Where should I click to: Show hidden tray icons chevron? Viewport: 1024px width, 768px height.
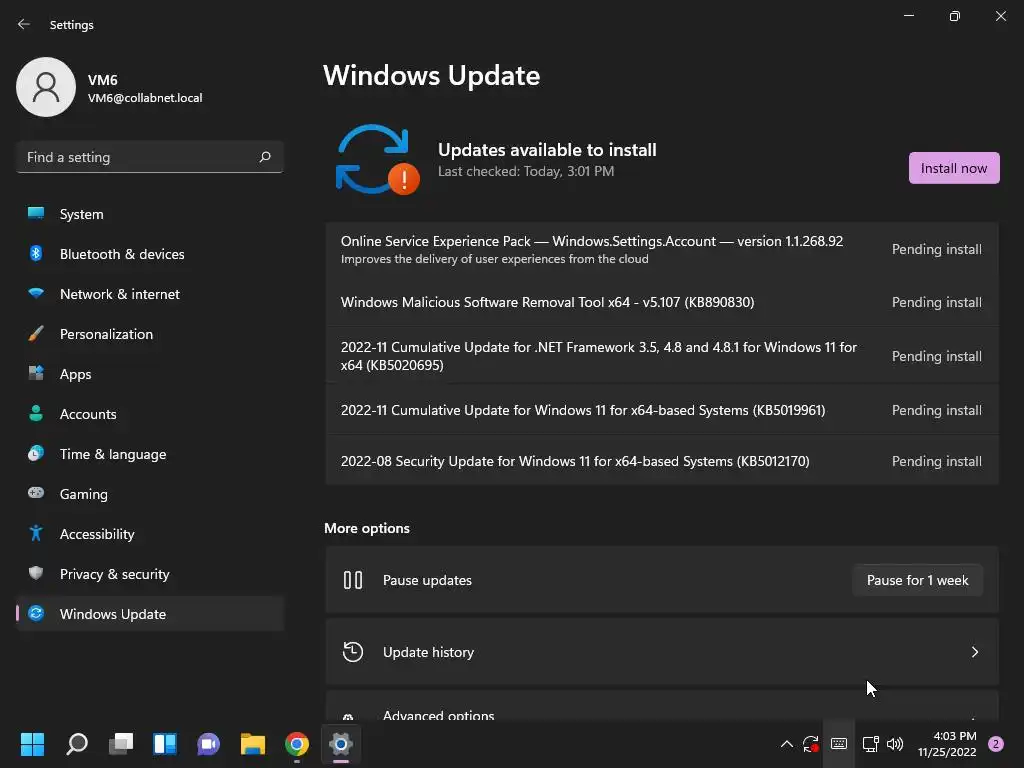click(x=786, y=744)
